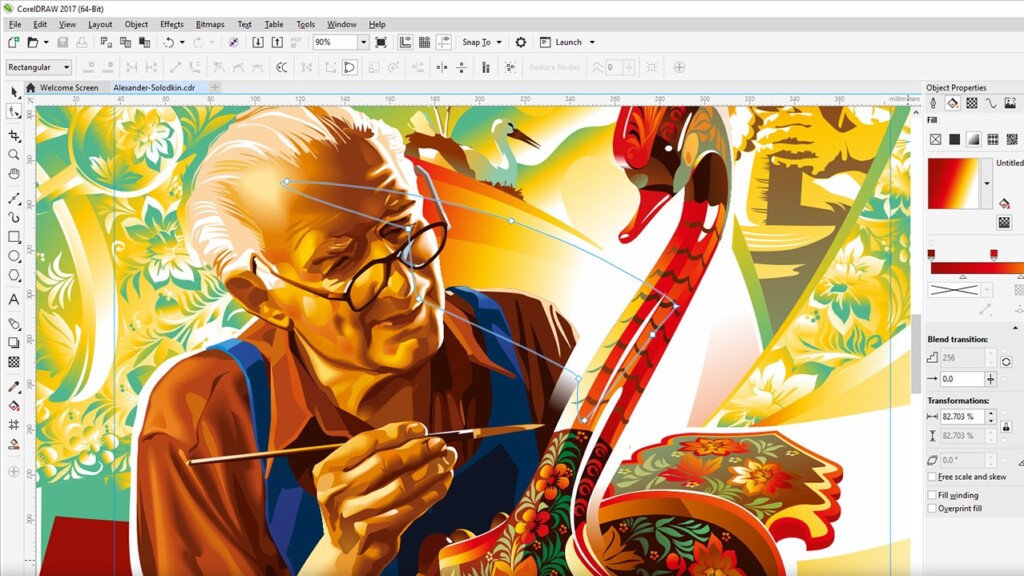Open the fill picker dropdown arrow
This screenshot has height=576, width=1024.
[986, 184]
